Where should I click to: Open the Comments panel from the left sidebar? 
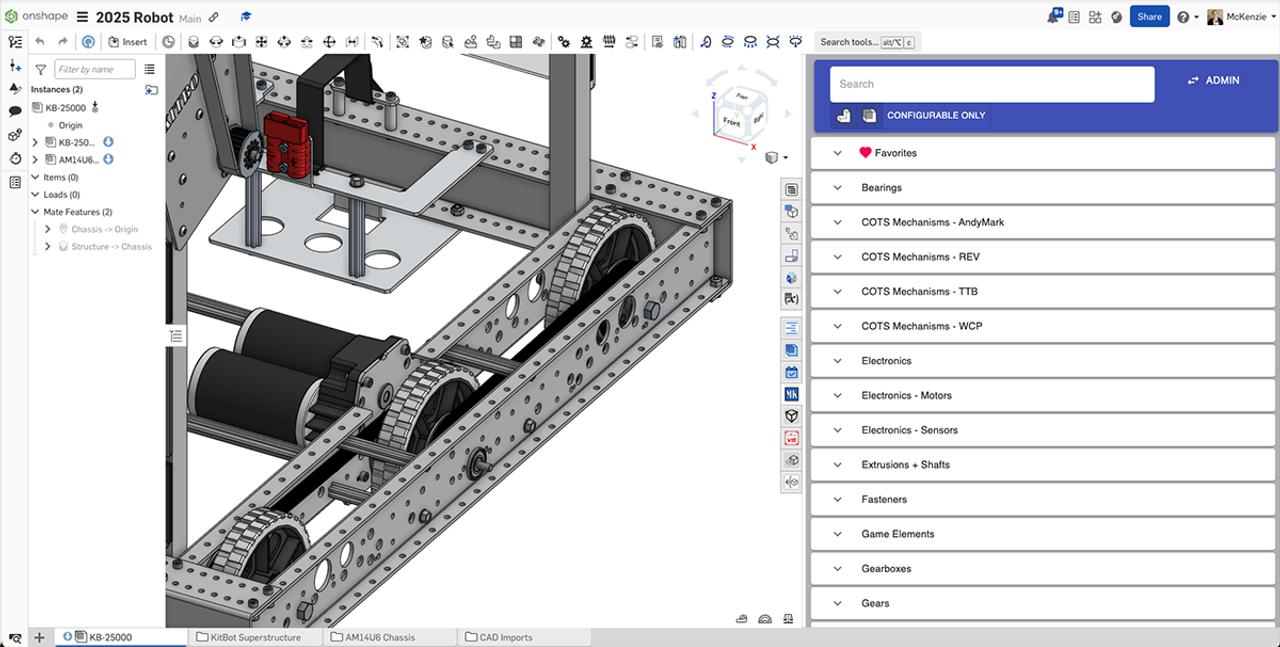pos(13,111)
